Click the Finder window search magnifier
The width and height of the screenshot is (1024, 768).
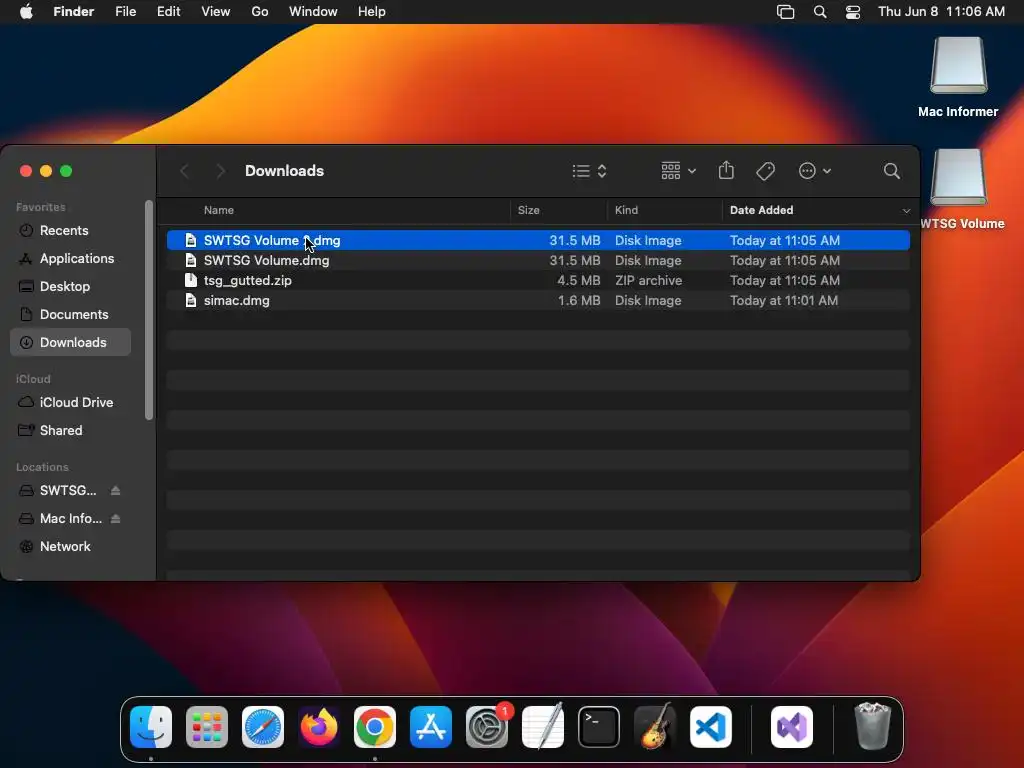click(x=891, y=171)
